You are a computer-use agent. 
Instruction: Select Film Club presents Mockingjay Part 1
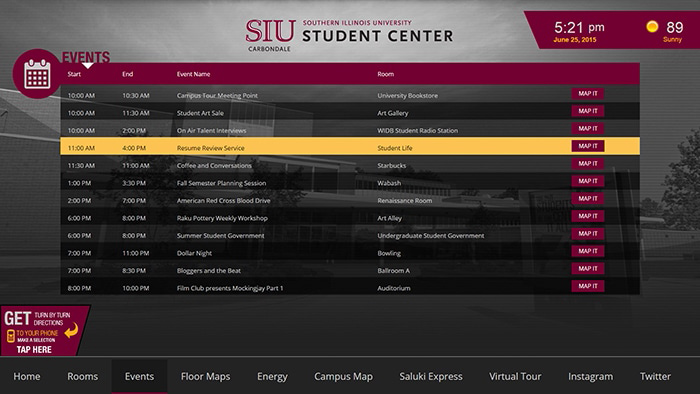[x=350, y=286]
